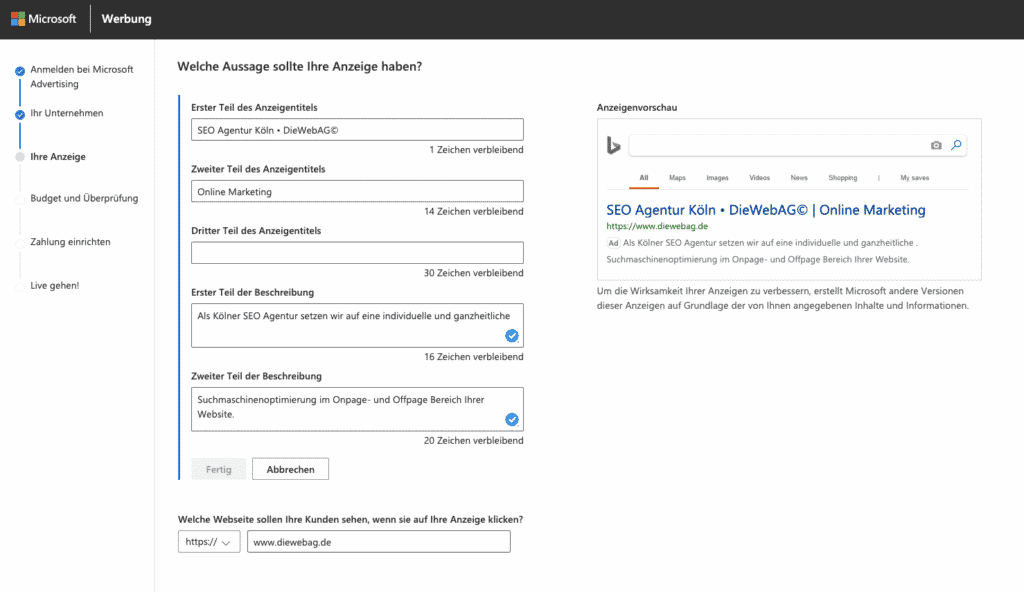The height and width of the screenshot is (592, 1024).
Task: Click the '20 Zeichen verbleibend' counter
Action: click(473, 440)
